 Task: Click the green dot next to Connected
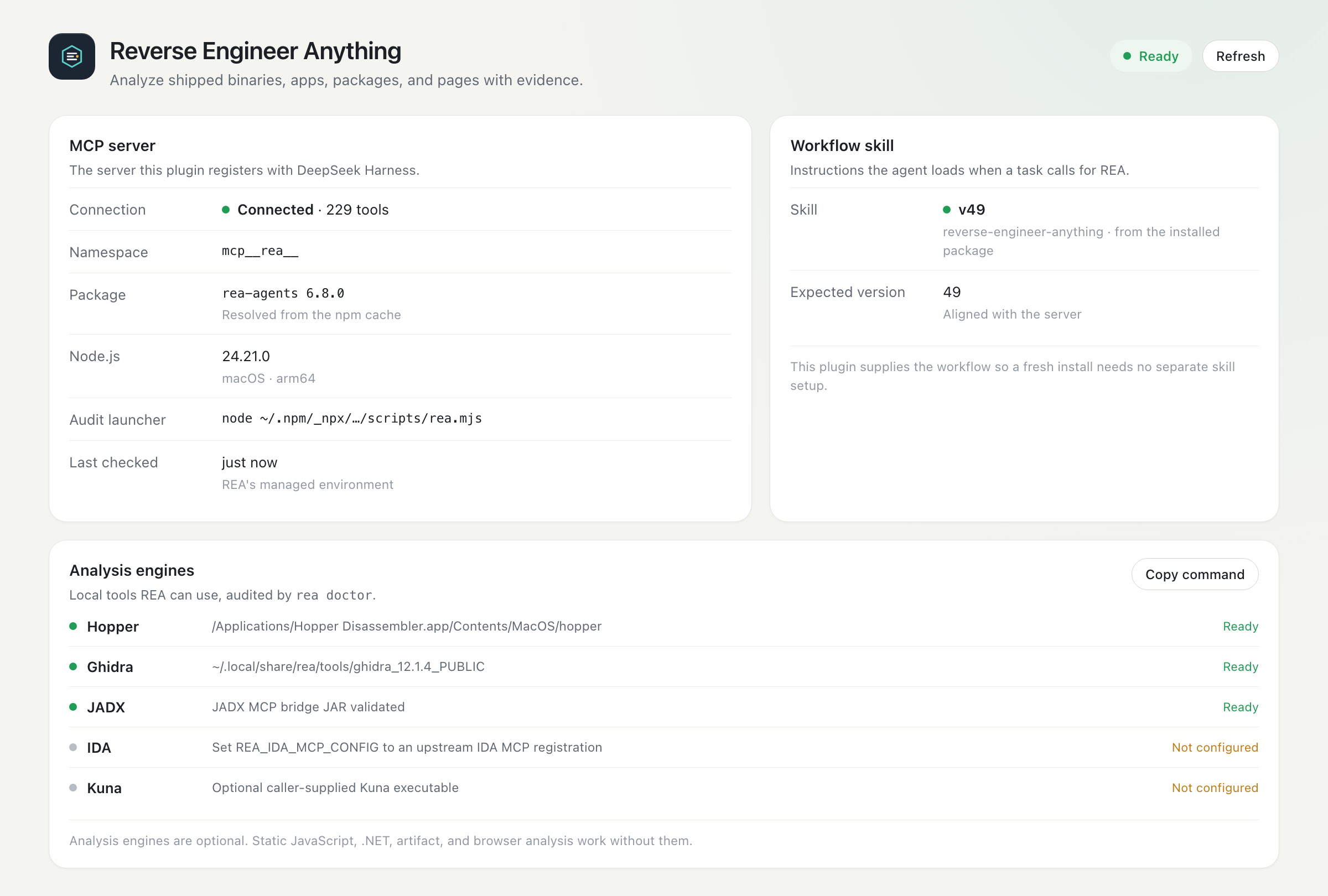tap(226, 210)
